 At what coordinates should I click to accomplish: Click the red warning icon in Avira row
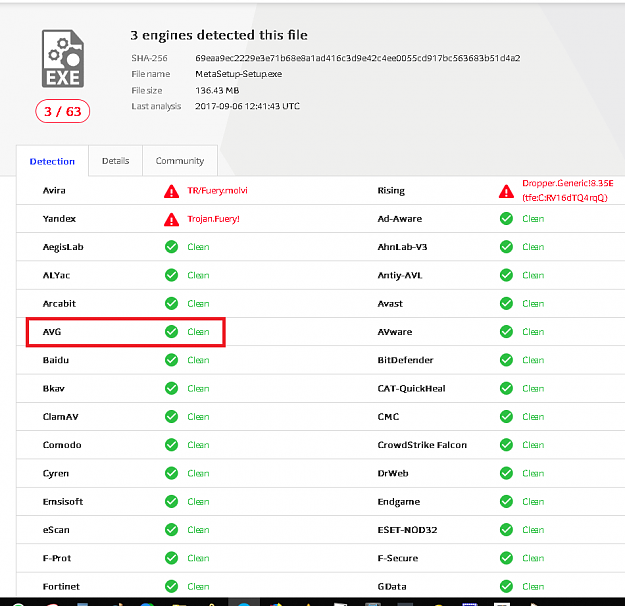[x=171, y=191]
